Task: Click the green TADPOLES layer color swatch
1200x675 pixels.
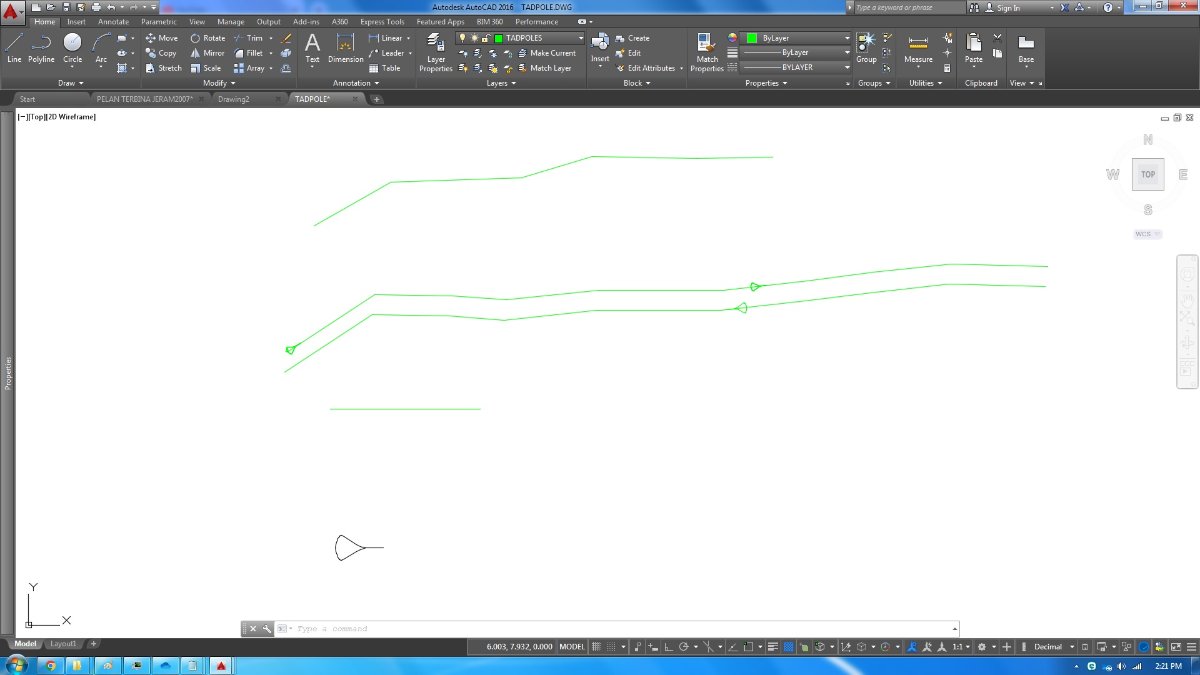Action: pyautogui.click(x=498, y=38)
